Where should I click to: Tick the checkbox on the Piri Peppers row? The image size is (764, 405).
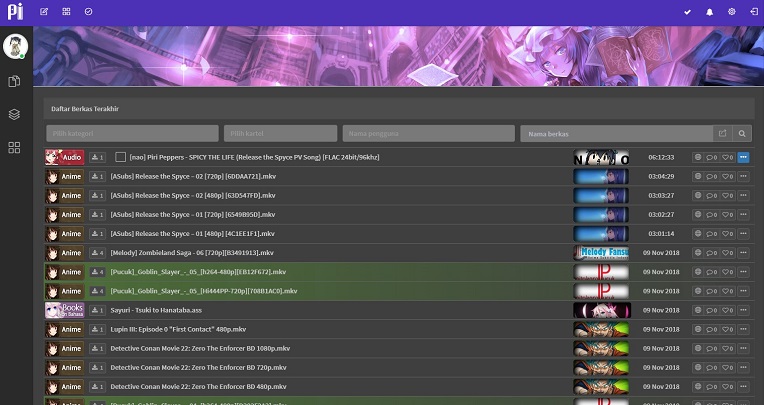pyautogui.click(x=120, y=157)
